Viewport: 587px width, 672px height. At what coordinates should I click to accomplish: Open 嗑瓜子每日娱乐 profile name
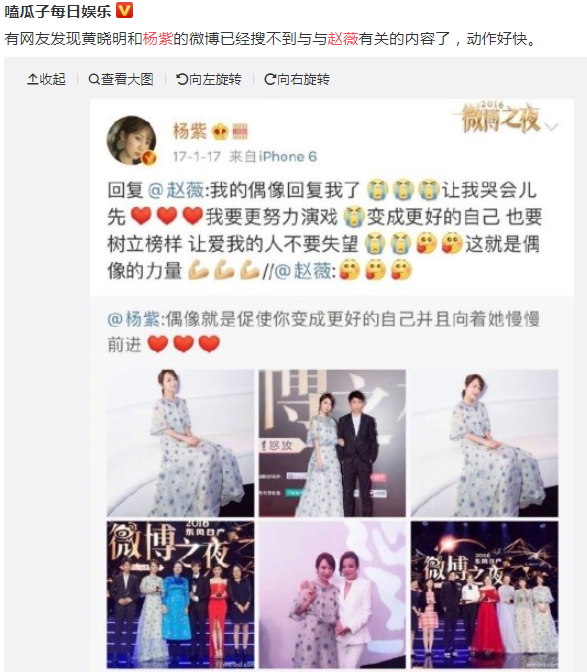click(58, 11)
